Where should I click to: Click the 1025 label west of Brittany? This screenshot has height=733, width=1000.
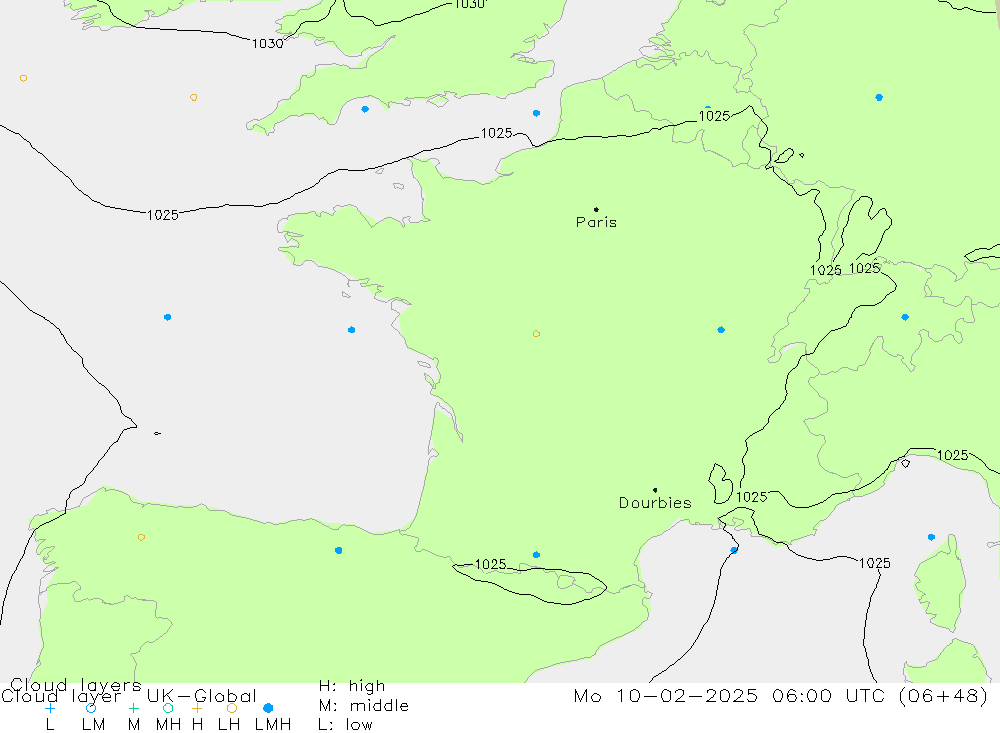pos(163,215)
